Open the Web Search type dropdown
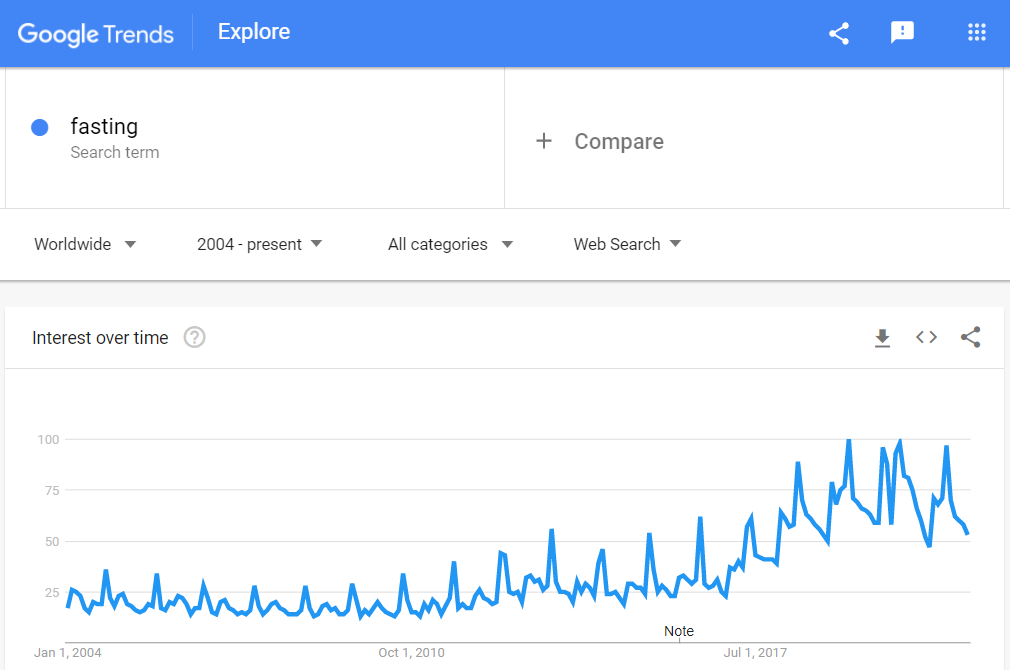Screen dimensions: 1010x670 click(x=627, y=244)
